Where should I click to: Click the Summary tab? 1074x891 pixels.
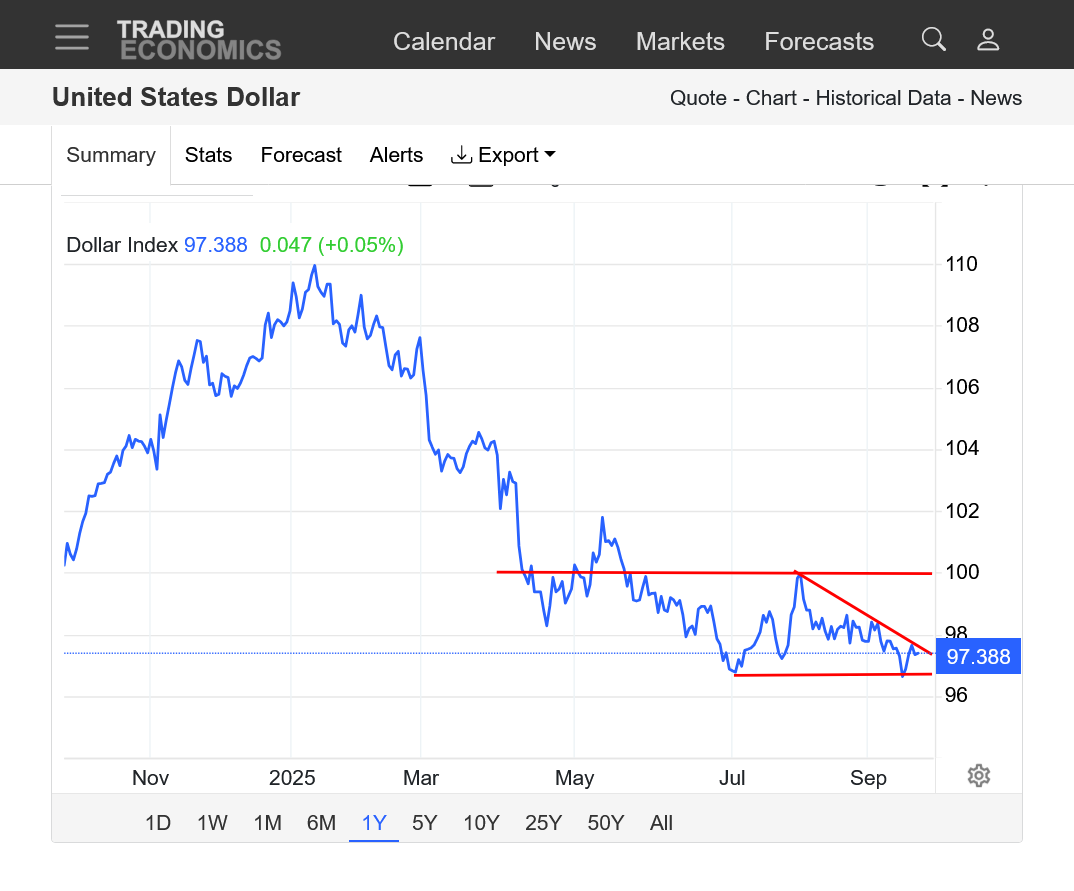[x=111, y=155]
